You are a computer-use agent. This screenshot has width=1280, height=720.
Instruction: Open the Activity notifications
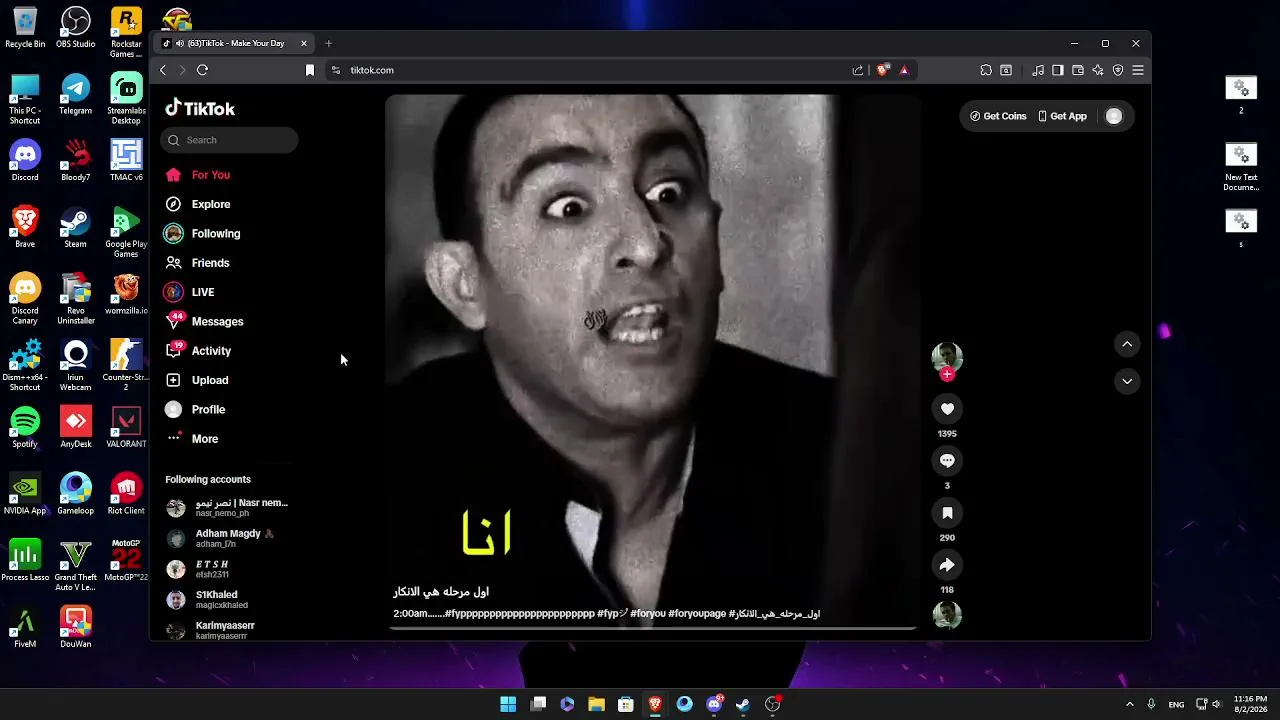pyautogui.click(x=198, y=351)
